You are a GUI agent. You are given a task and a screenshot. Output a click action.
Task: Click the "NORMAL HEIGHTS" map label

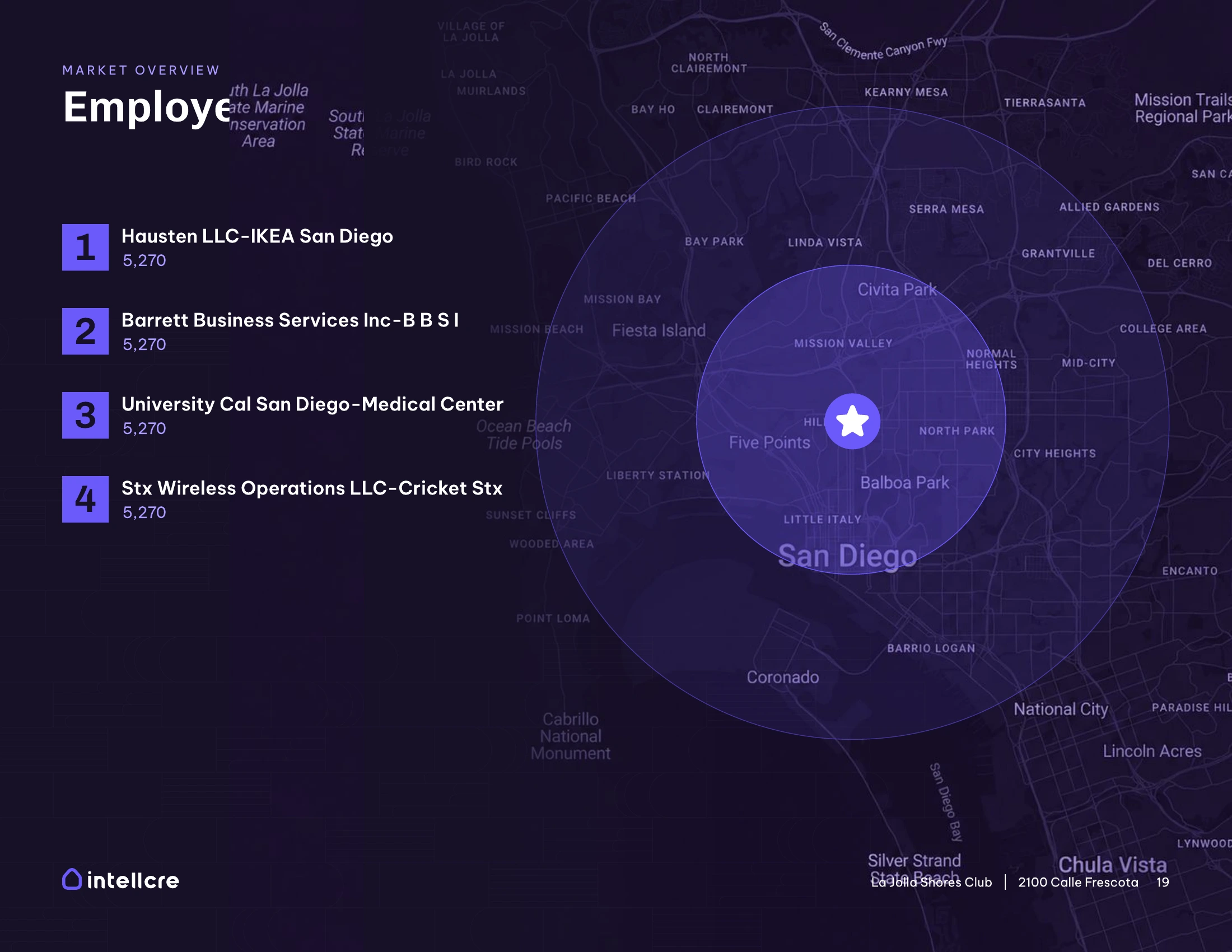point(991,360)
